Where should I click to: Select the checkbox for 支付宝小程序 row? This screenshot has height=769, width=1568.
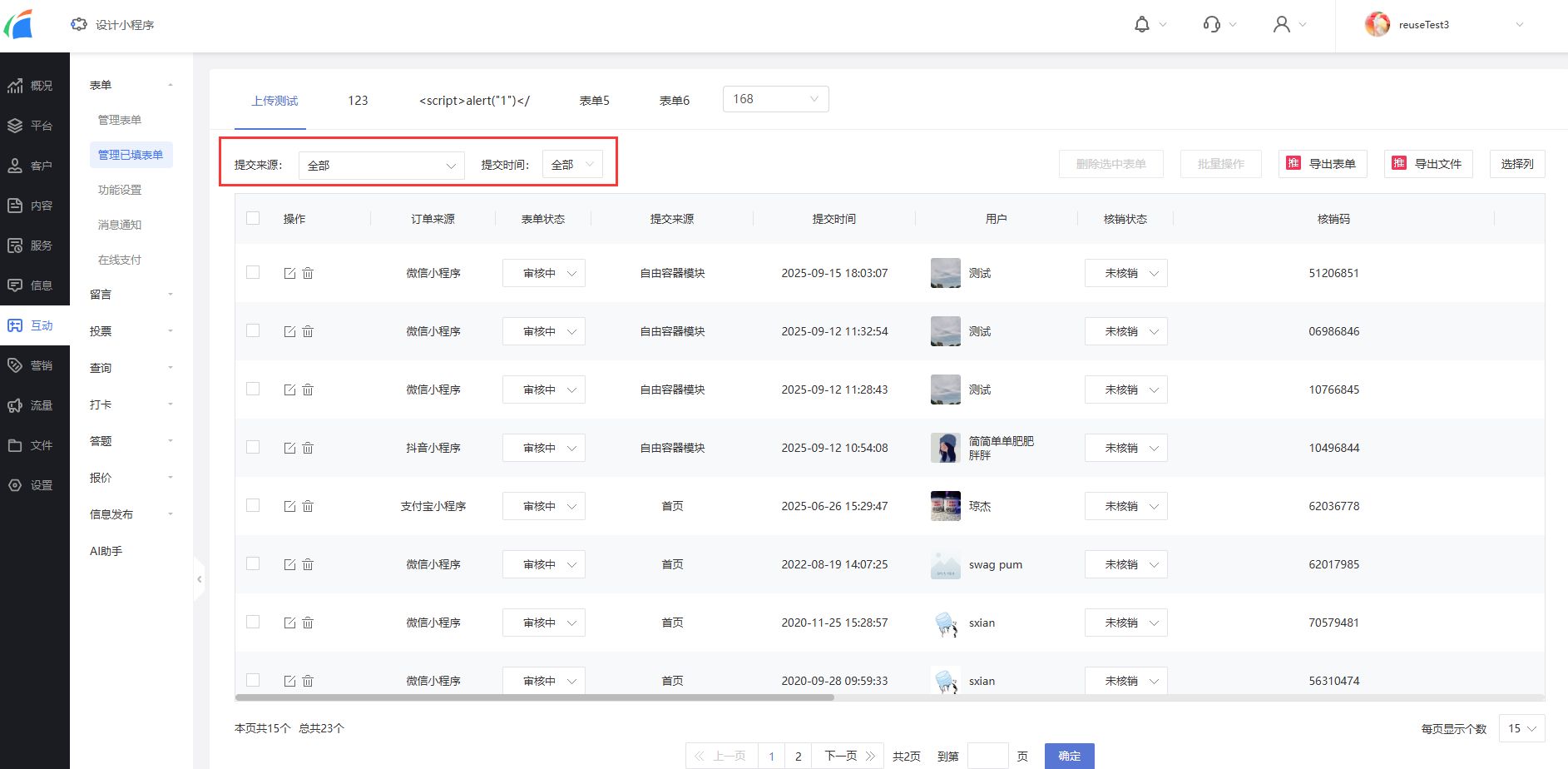(x=254, y=505)
